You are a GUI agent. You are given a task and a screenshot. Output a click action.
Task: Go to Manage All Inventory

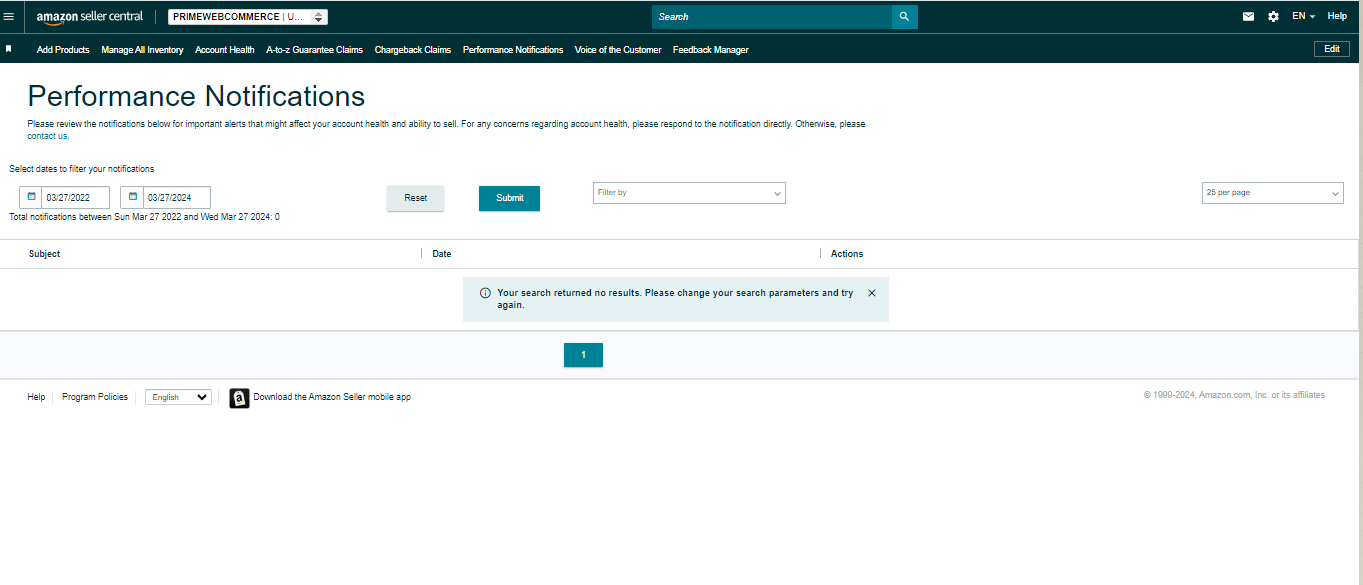[x=142, y=50]
